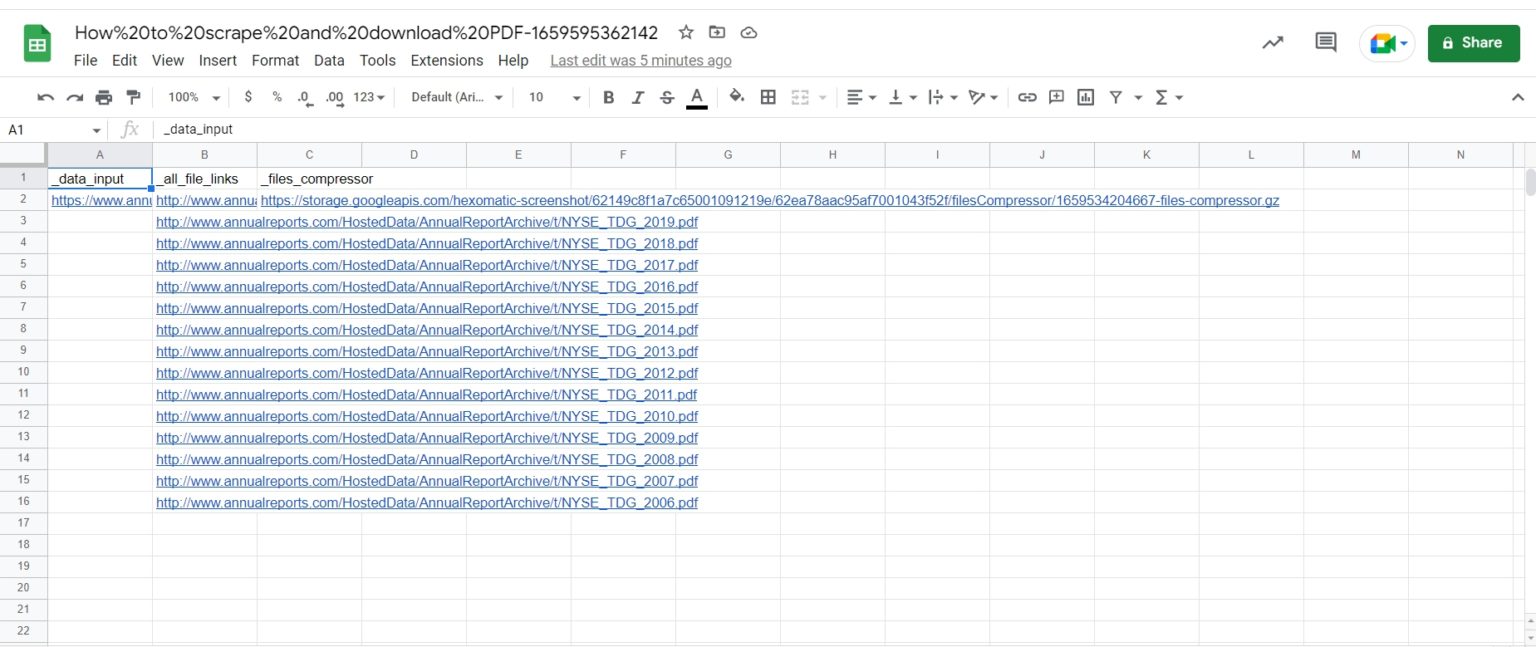The width and height of the screenshot is (1536, 647).
Task: Open the Format menu
Action: tap(275, 60)
